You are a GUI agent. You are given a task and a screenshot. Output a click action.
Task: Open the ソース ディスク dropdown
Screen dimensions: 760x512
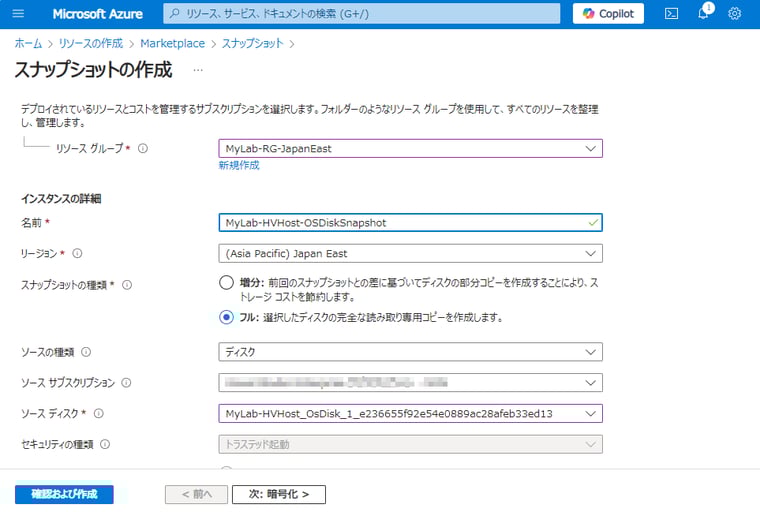(x=411, y=414)
